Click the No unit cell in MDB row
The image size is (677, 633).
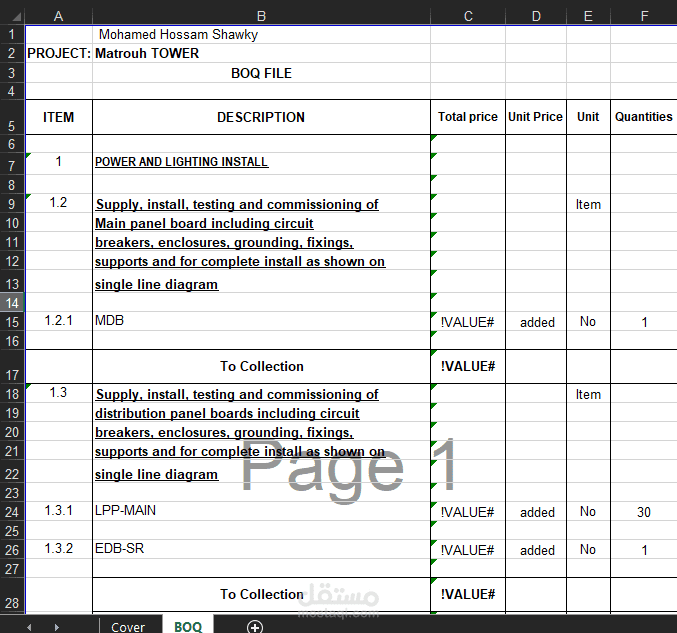pyautogui.click(x=588, y=322)
